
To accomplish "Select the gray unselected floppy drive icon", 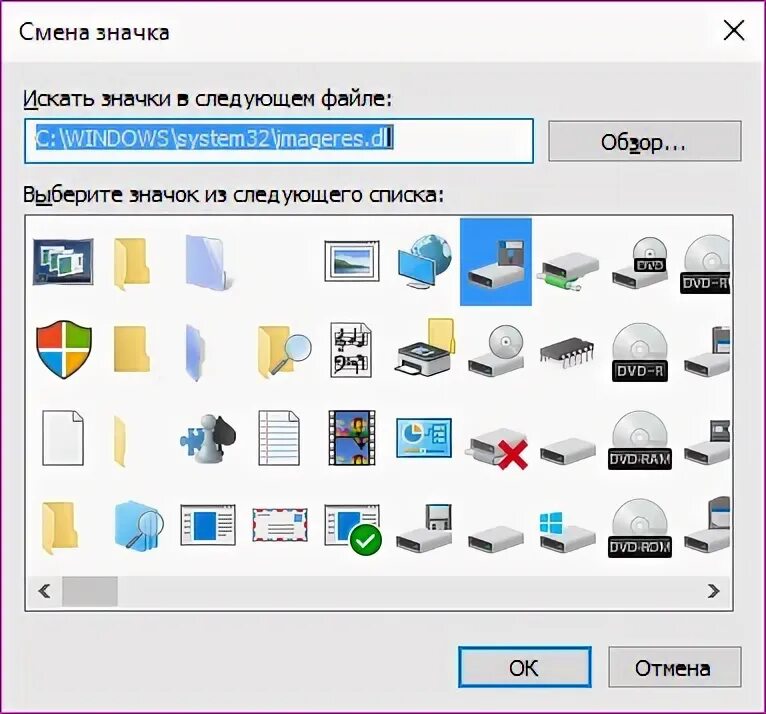I will click(x=424, y=530).
